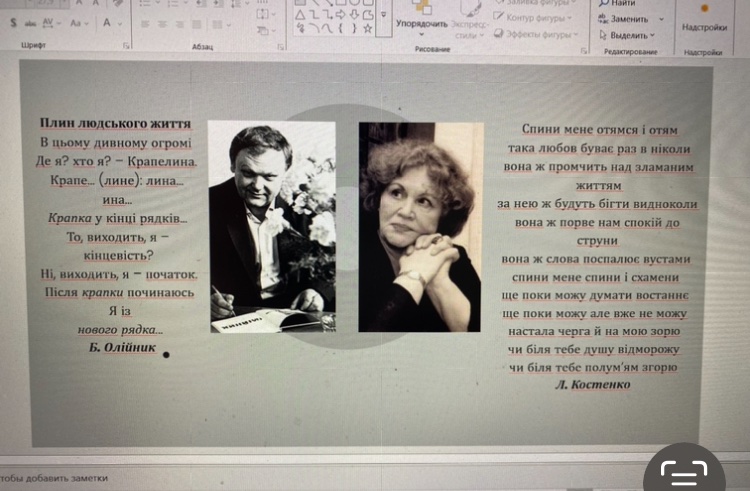Open Экспресс-стили quick styles

pyautogui.click(x=470, y=19)
